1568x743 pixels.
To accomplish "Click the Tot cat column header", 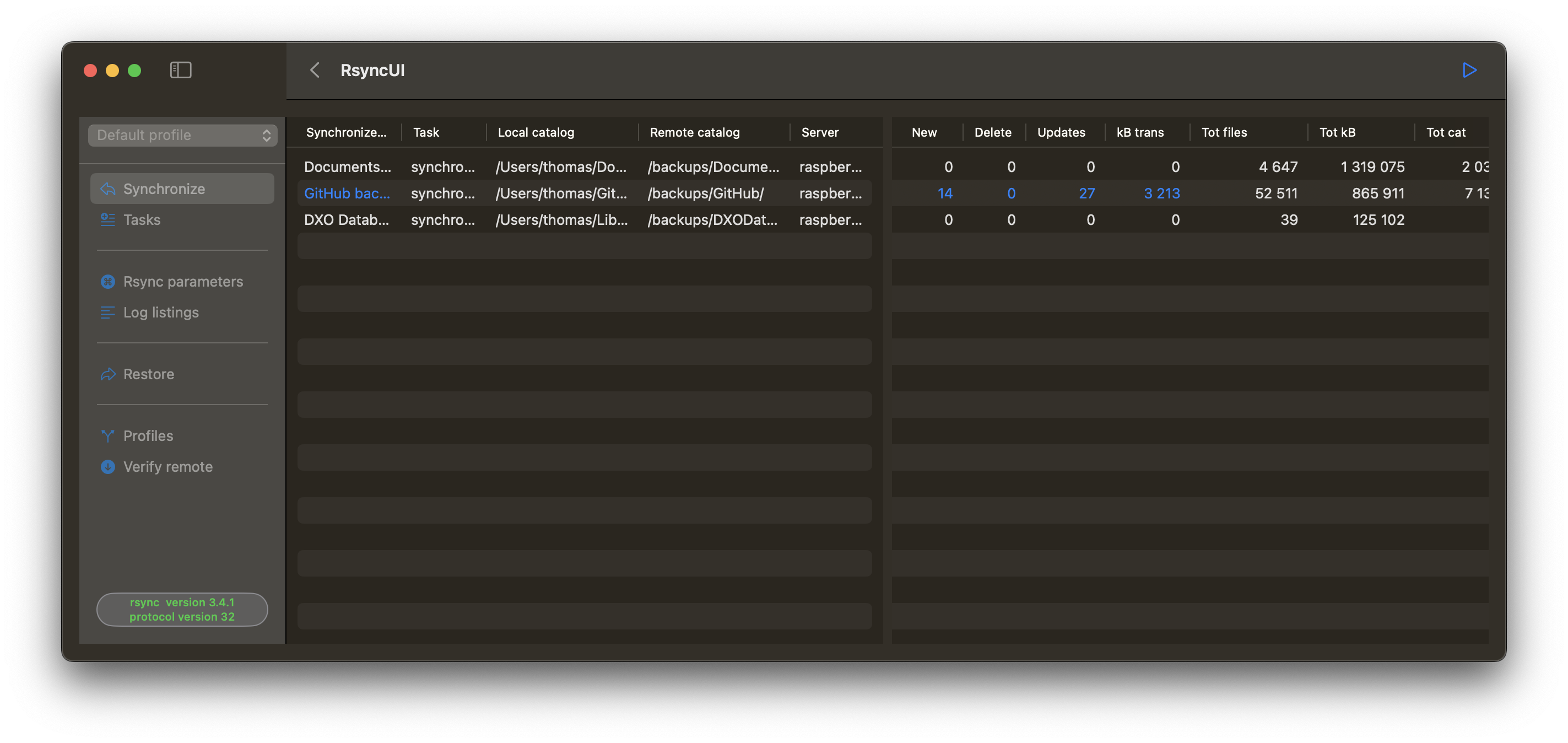I will tap(1446, 132).
